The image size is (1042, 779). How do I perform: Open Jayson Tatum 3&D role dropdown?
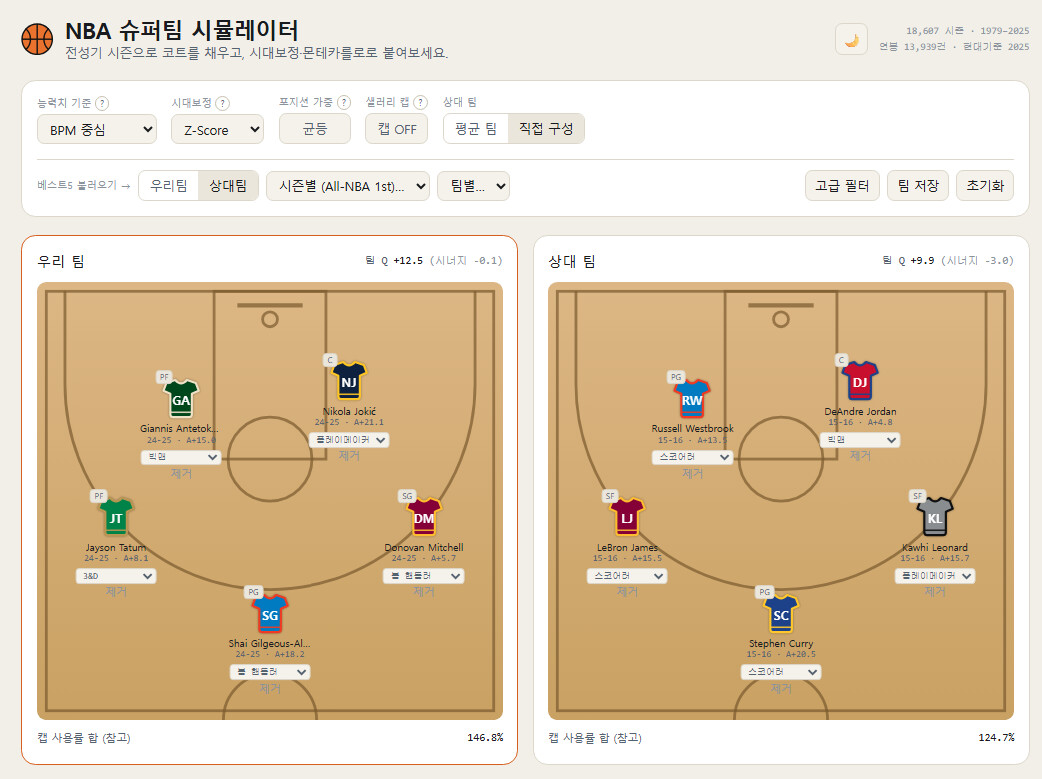[116, 576]
